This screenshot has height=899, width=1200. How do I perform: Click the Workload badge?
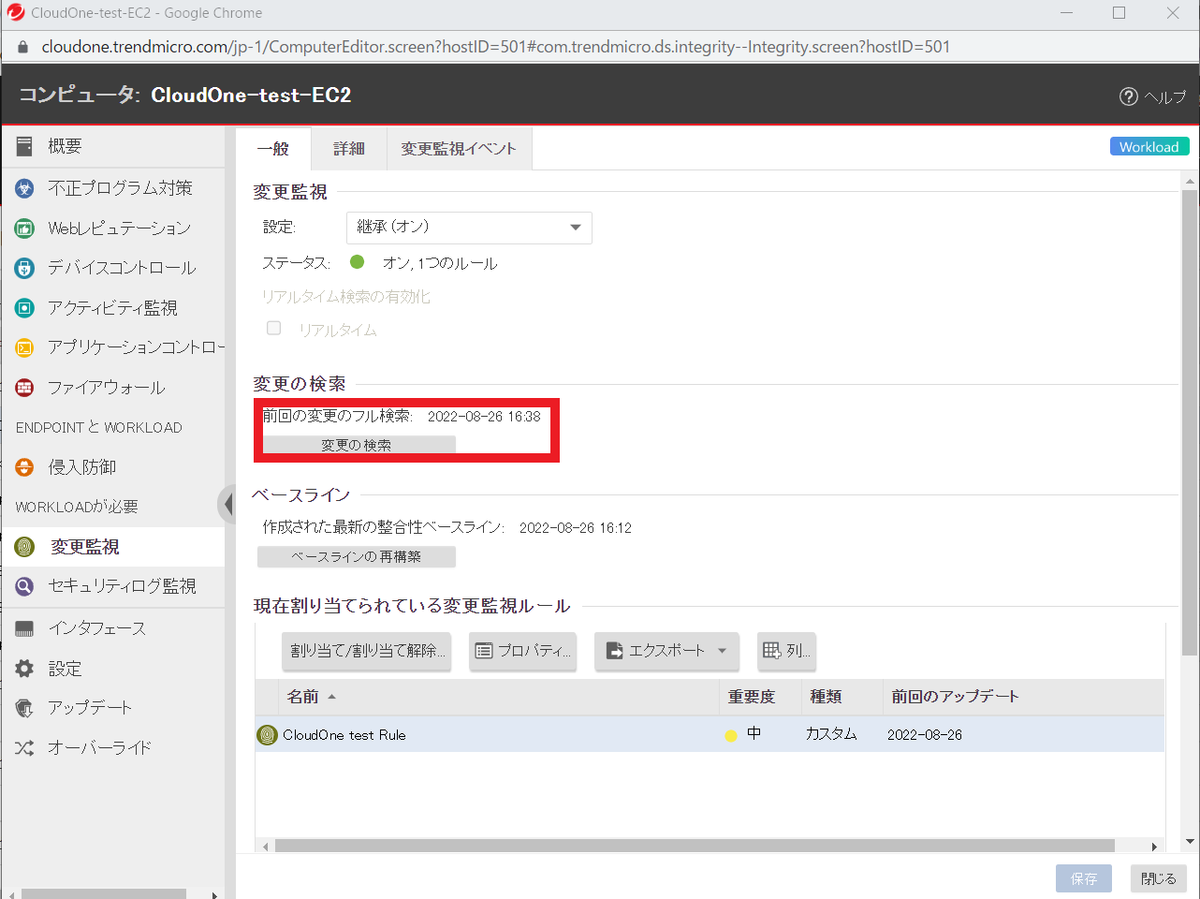pos(1149,147)
